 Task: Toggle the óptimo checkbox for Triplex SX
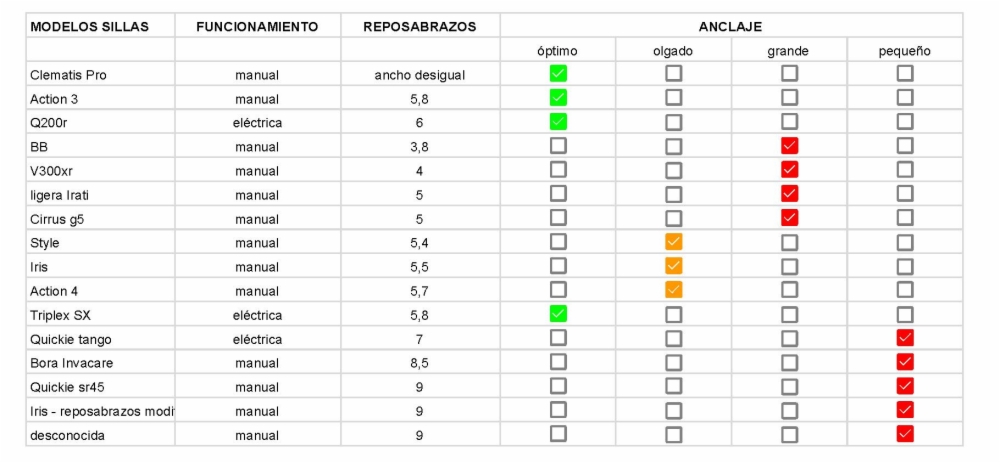(558, 314)
